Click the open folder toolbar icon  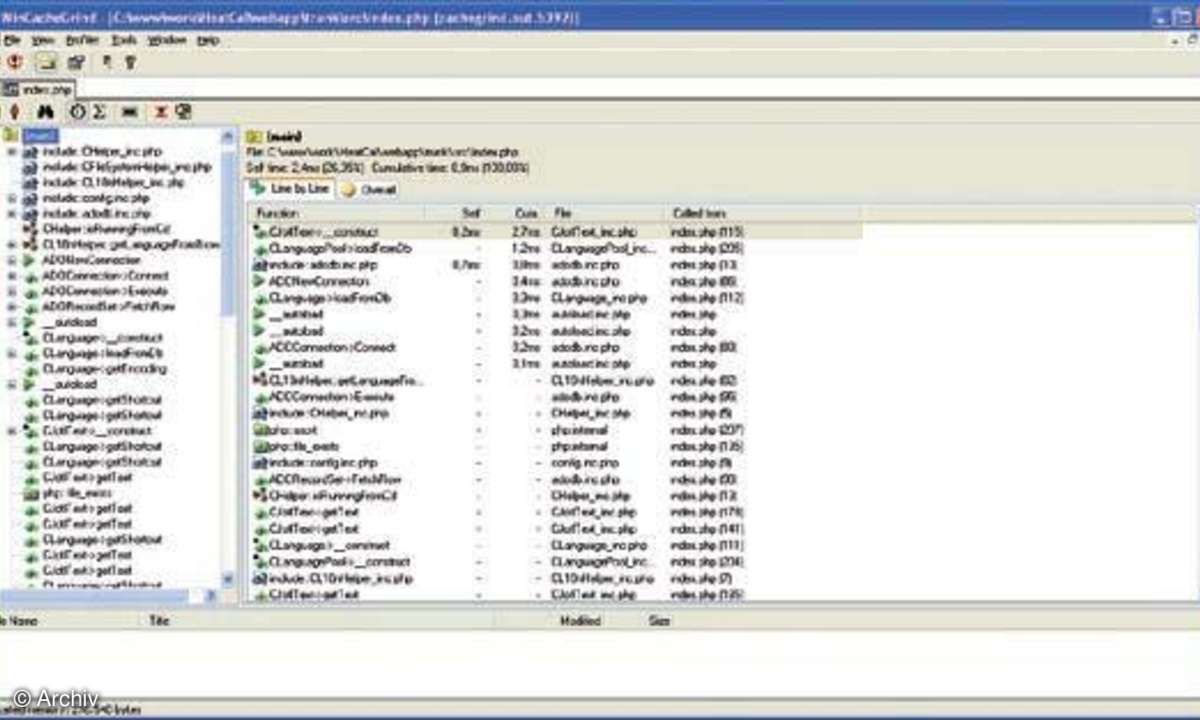point(46,62)
